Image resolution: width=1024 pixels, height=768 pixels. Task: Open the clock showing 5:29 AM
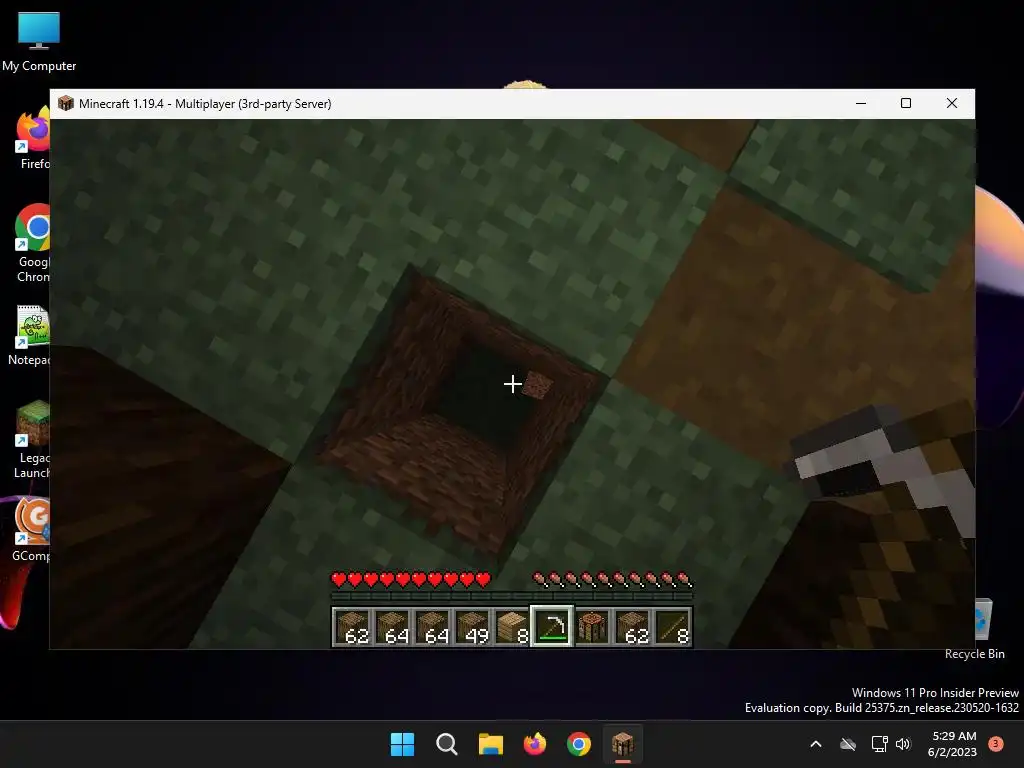pyautogui.click(x=952, y=744)
